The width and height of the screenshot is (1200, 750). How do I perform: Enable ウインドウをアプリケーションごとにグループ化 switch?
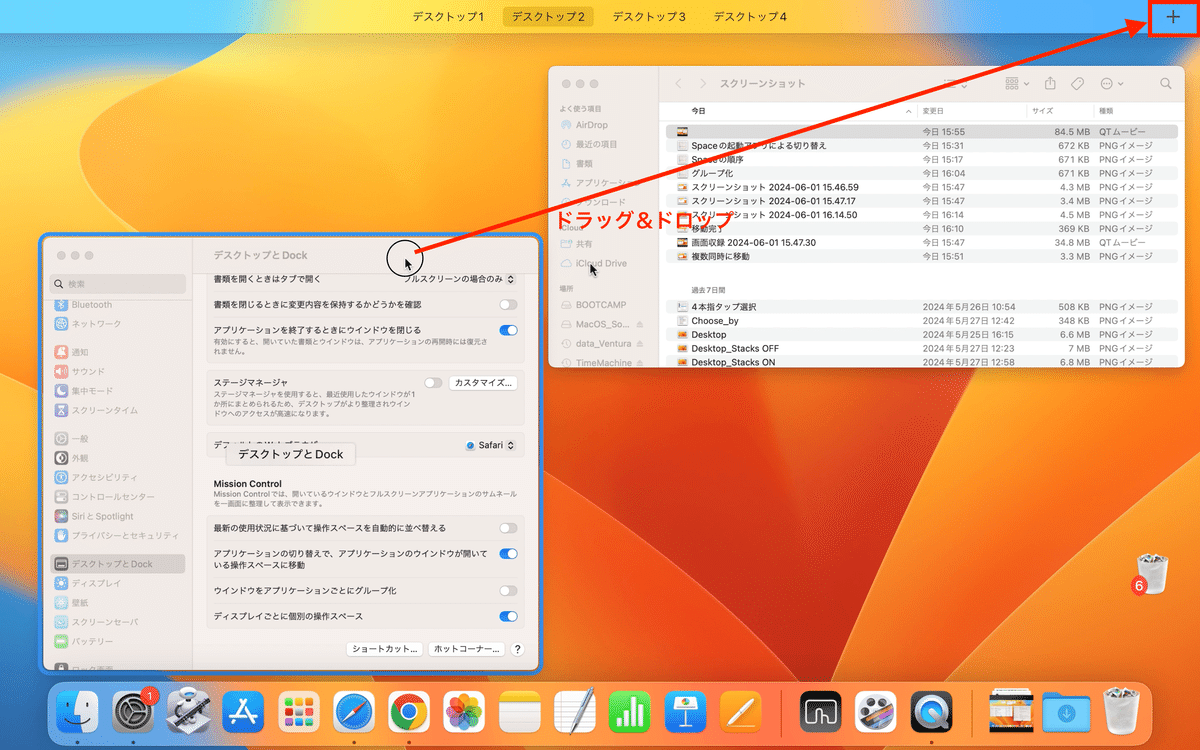point(508,591)
